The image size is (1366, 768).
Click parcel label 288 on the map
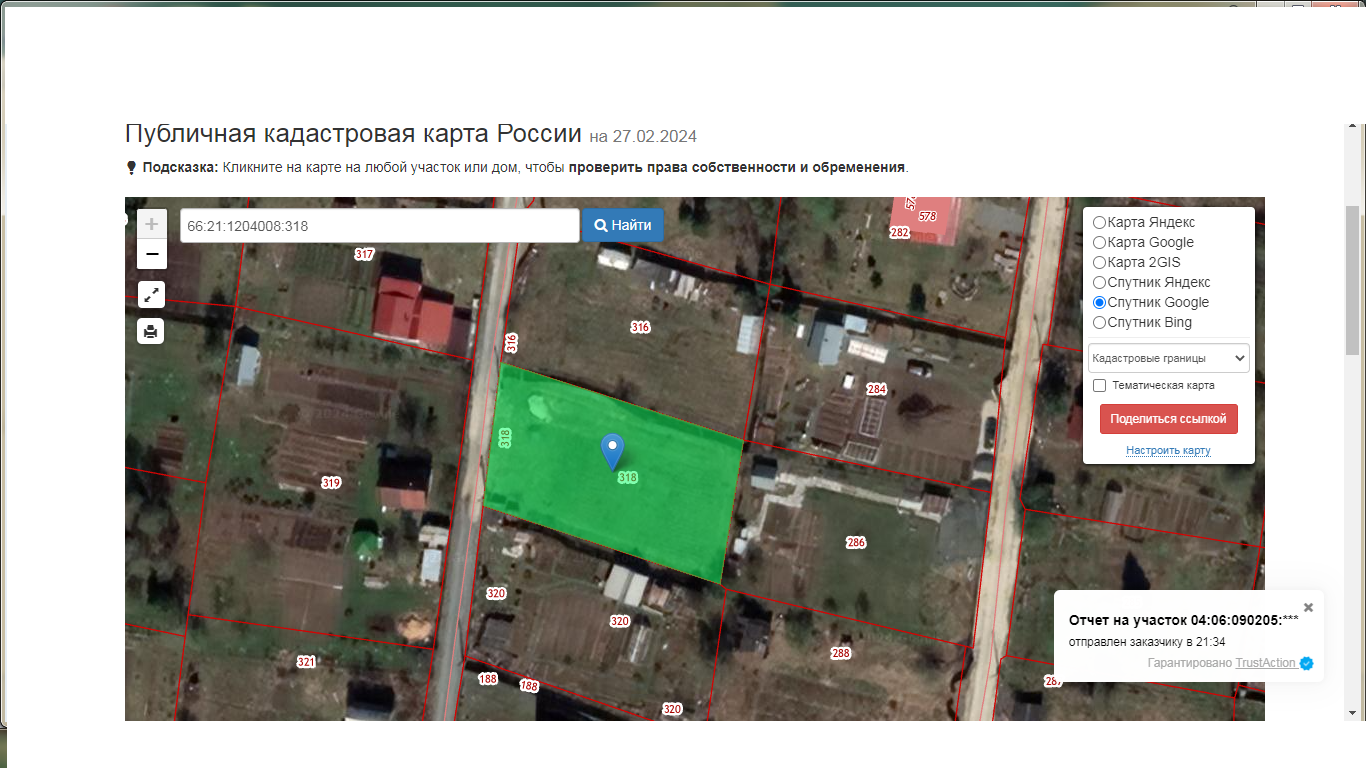840,653
